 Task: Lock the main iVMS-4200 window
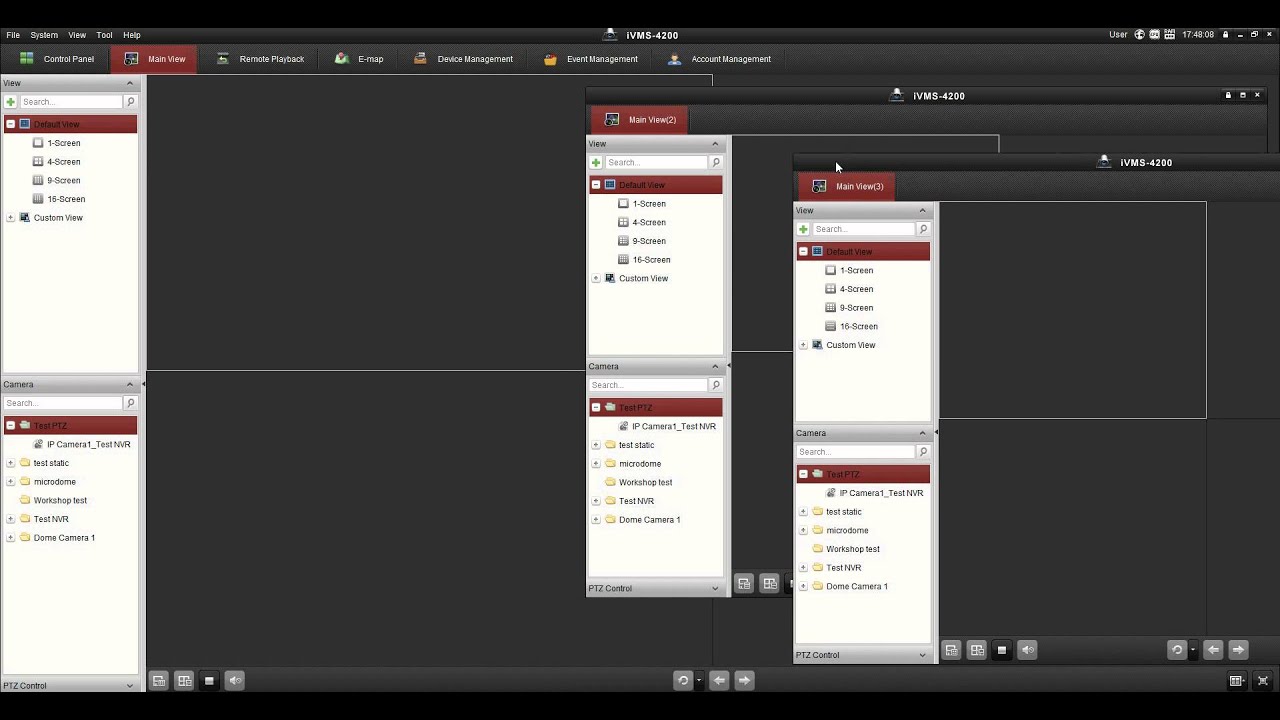tap(1225, 35)
